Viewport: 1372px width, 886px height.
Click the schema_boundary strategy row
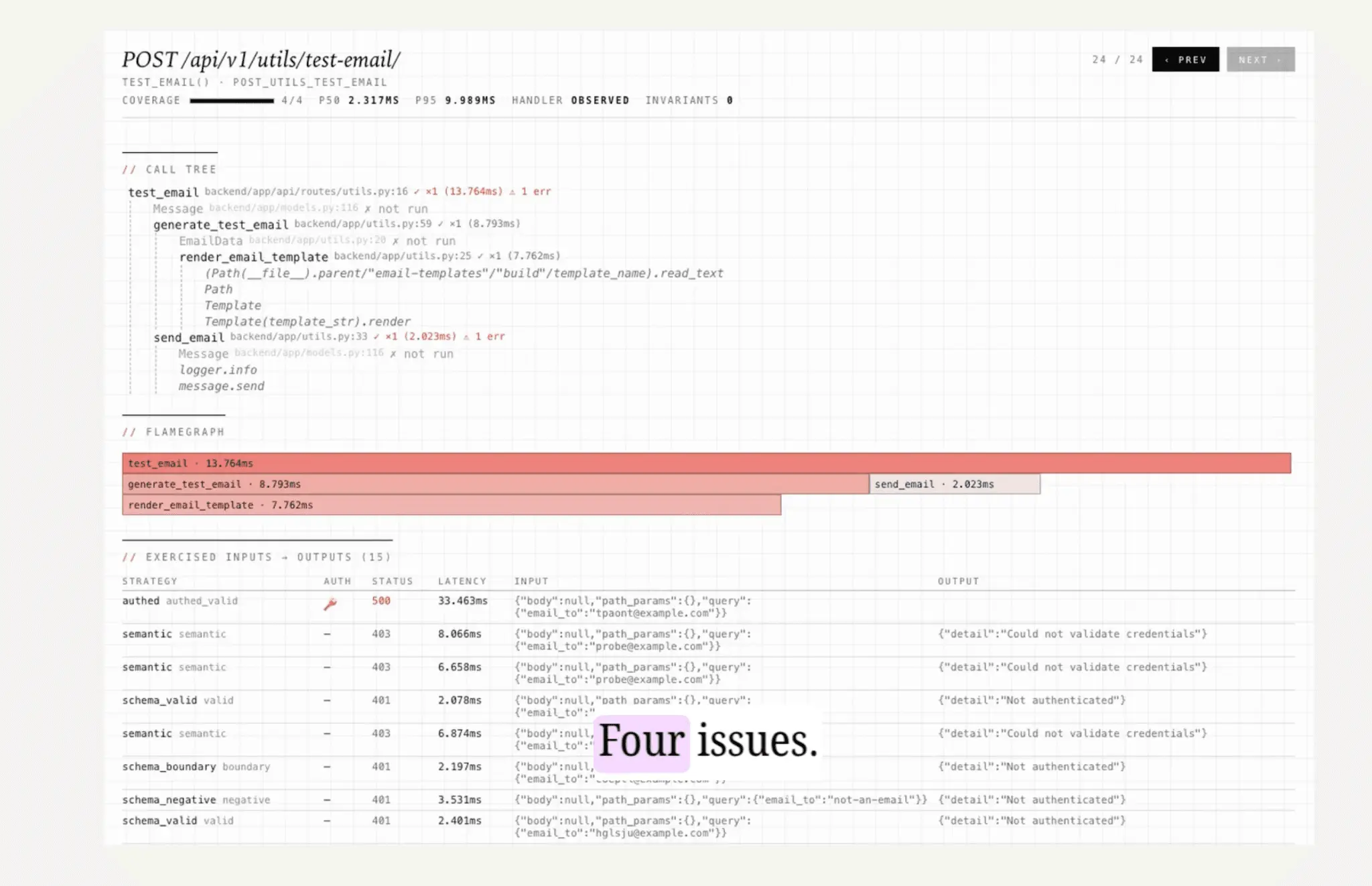(x=708, y=773)
